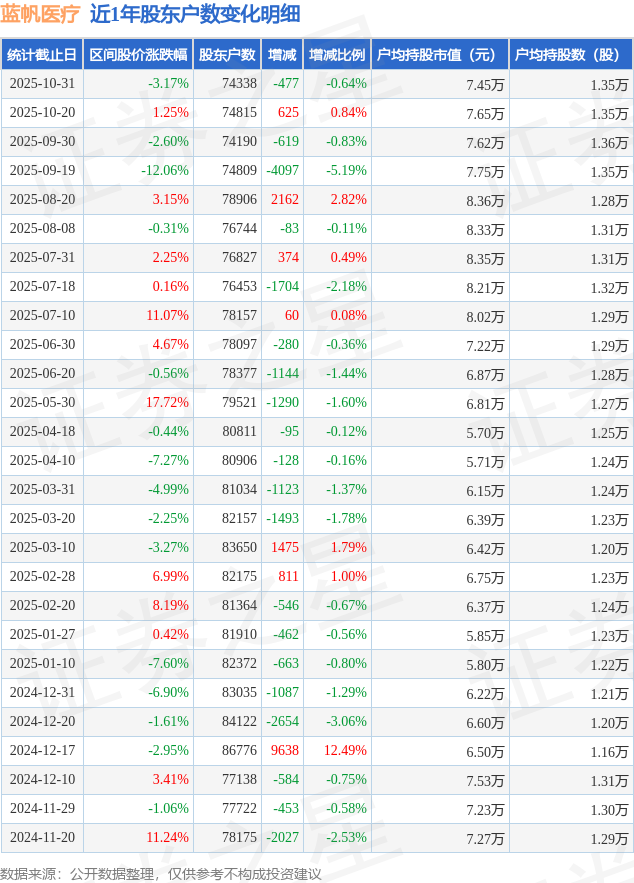Click the 9638 increase value cell

[x=285, y=750]
